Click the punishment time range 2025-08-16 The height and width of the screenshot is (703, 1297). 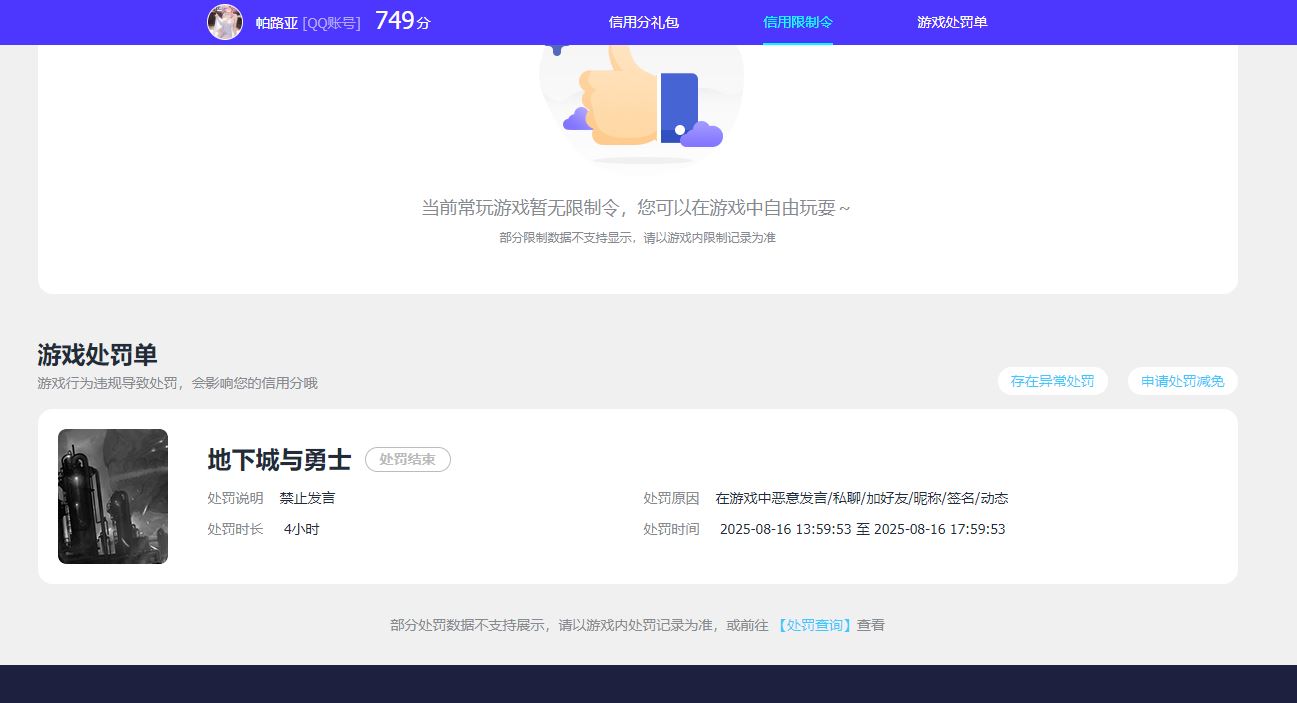[862, 529]
